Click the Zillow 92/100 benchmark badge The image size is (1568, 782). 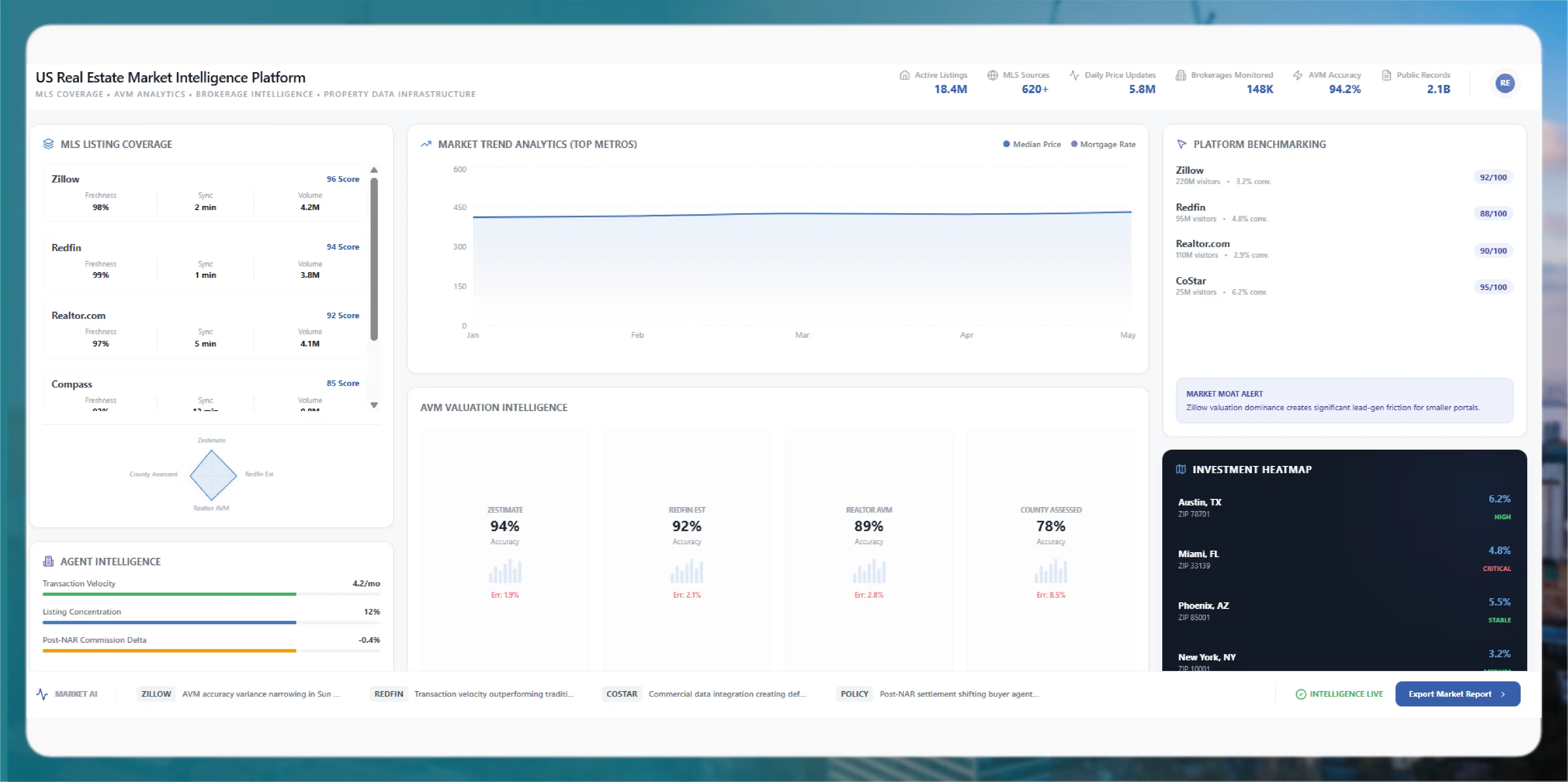pyautogui.click(x=1493, y=177)
